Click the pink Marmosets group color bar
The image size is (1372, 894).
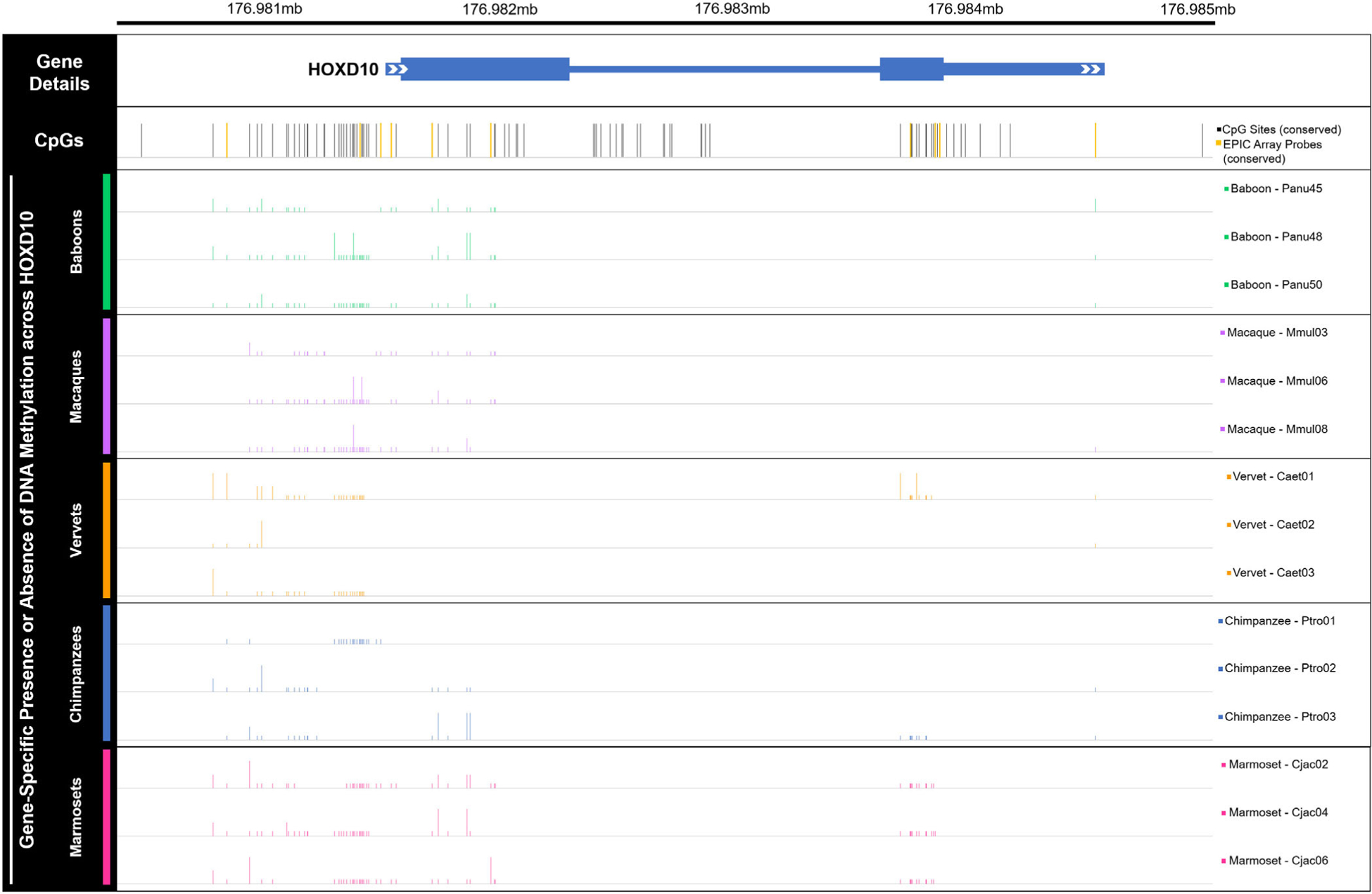pyautogui.click(x=107, y=817)
